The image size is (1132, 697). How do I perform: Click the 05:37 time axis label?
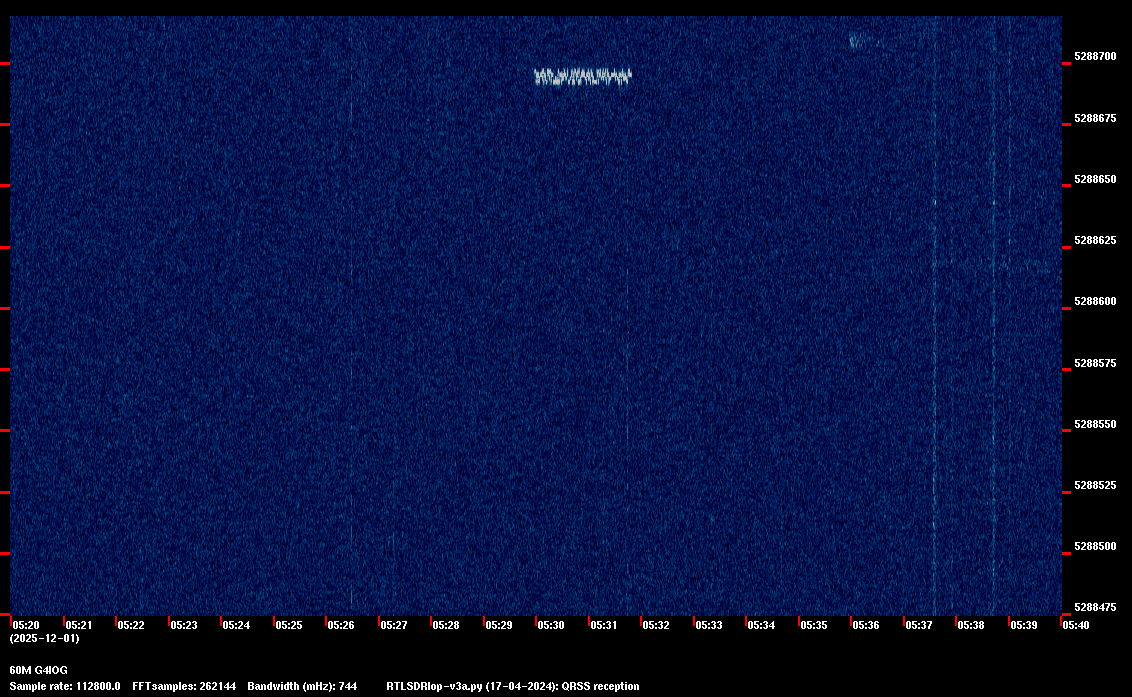click(x=918, y=625)
